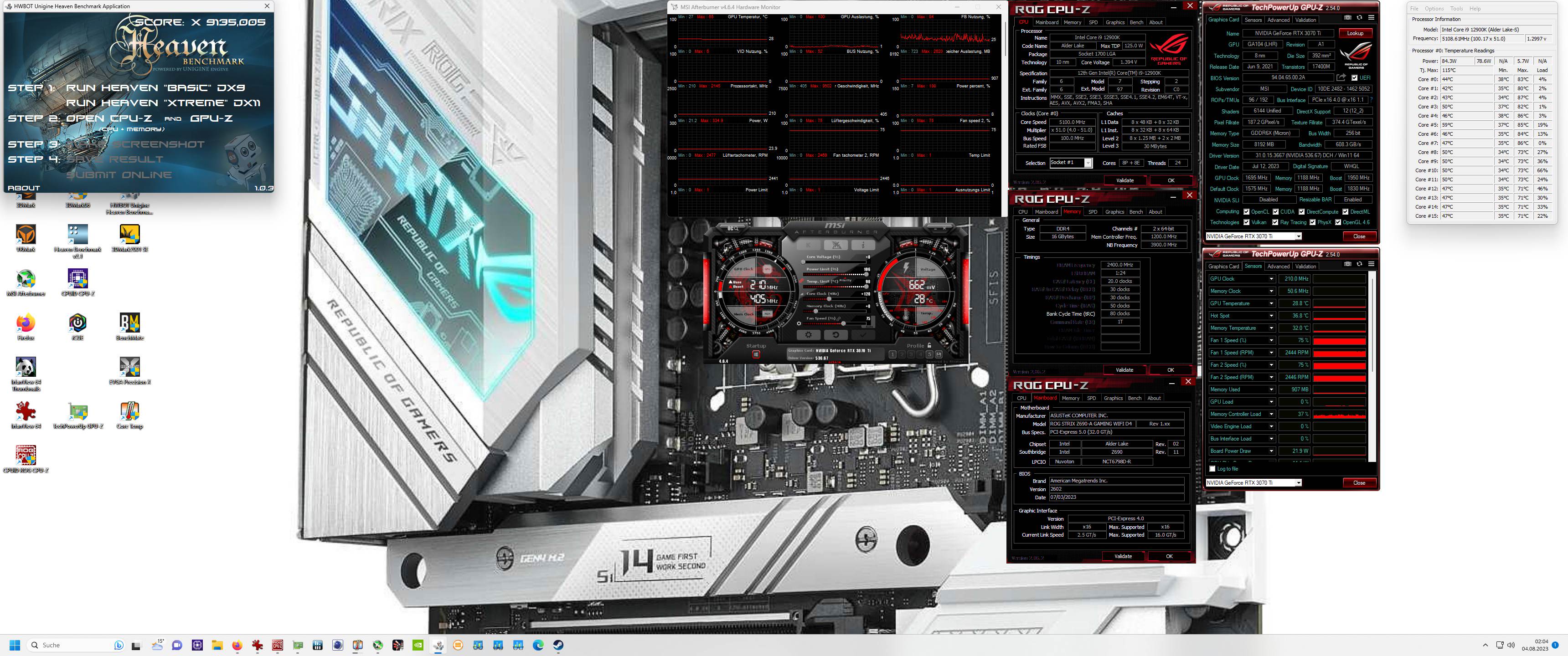Toggle the Vulkan checkbox
The width and height of the screenshot is (1568, 656).
pos(1247,223)
